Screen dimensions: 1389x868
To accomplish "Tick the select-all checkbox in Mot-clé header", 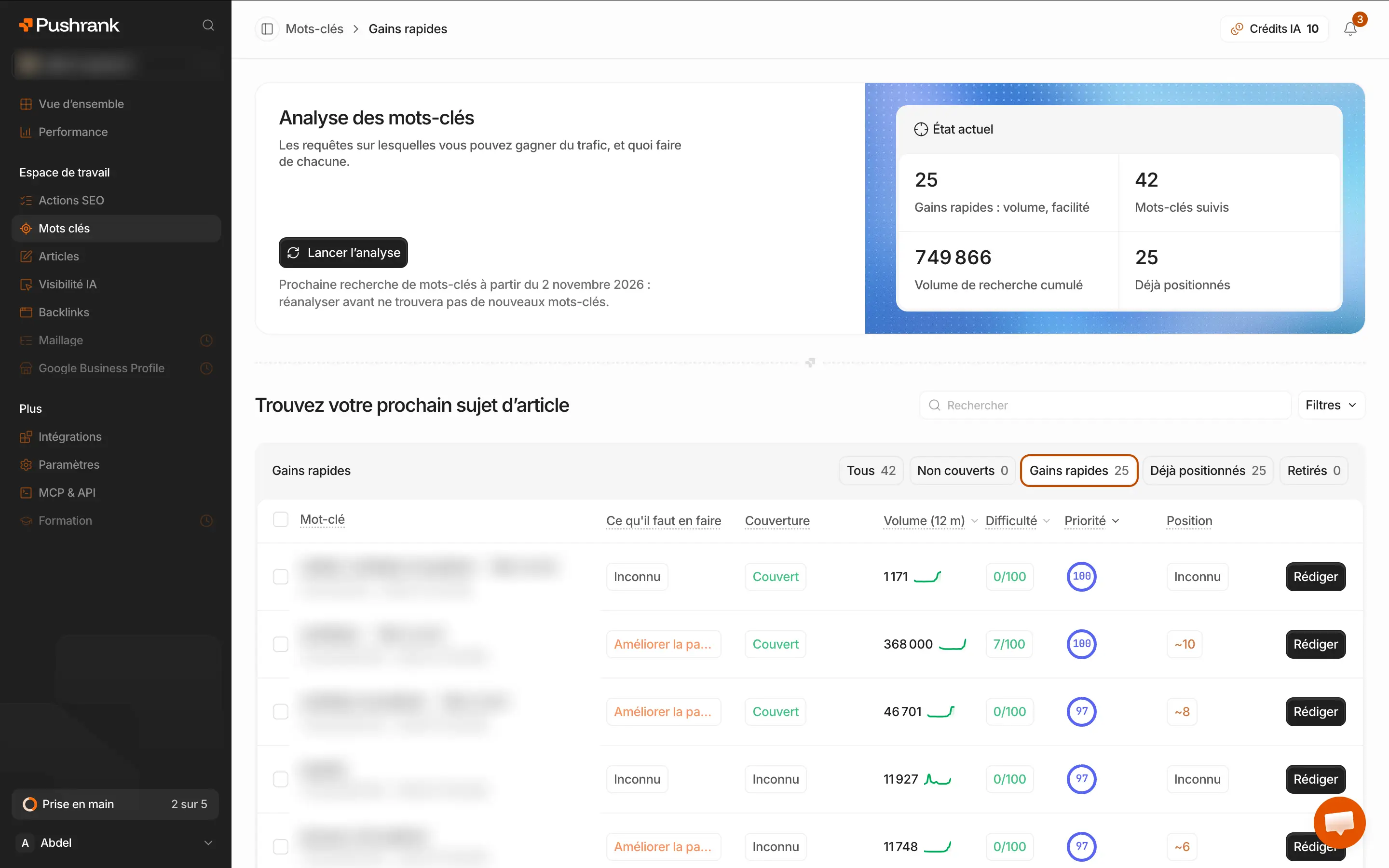I will (x=281, y=519).
